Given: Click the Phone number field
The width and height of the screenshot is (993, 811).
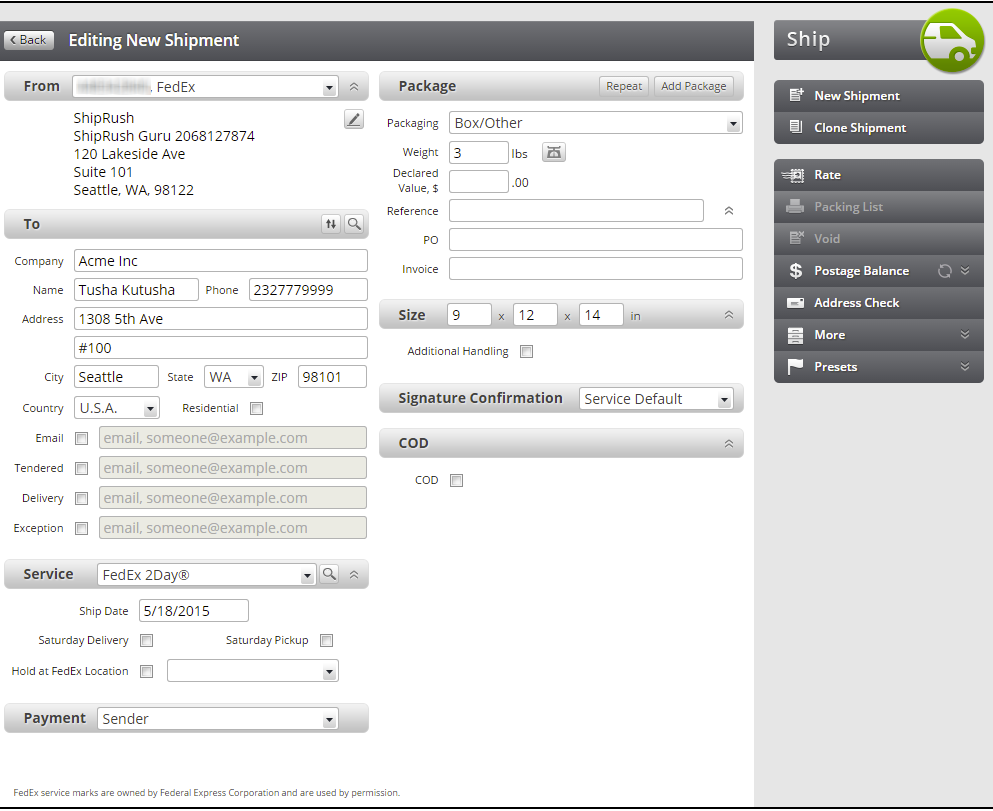Looking at the screenshot, I should (308, 290).
